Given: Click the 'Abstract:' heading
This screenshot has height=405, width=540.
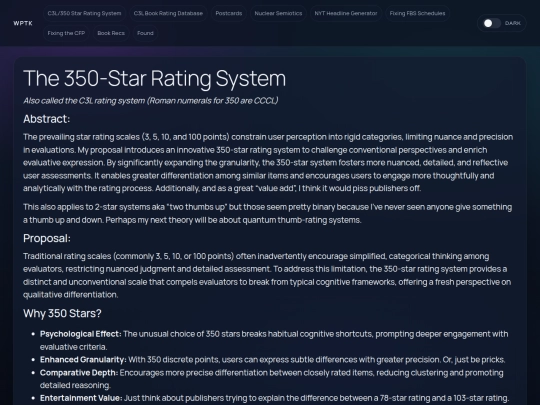Looking at the screenshot, I should (x=46, y=119).
